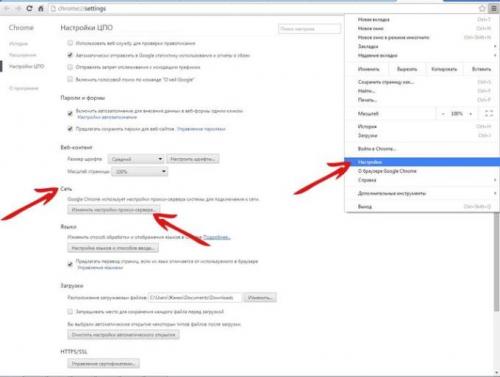The width and height of the screenshot is (500, 377).
Task: Uncheck the autofill web forms checkbox
Action: coord(70,114)
